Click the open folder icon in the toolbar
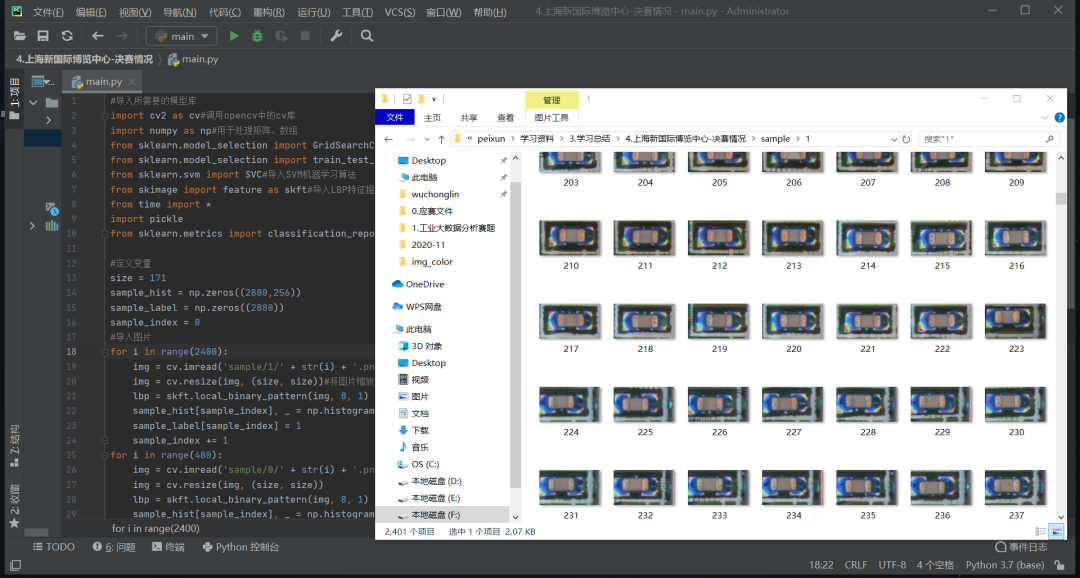This screenshot has width=1080, height=578. [x=19, y=36]
